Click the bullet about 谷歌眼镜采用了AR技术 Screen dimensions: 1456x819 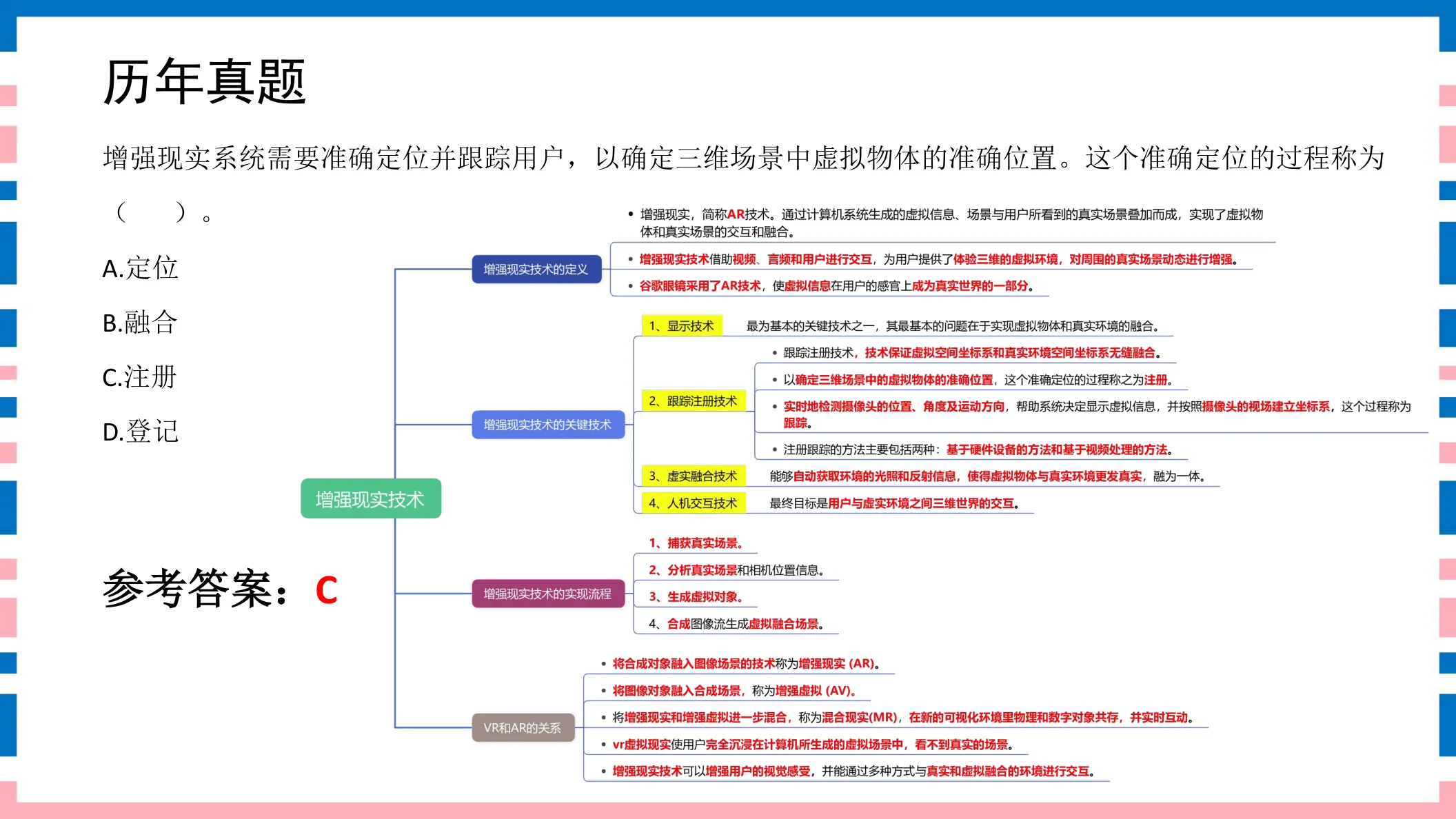(x=831, y=286)
